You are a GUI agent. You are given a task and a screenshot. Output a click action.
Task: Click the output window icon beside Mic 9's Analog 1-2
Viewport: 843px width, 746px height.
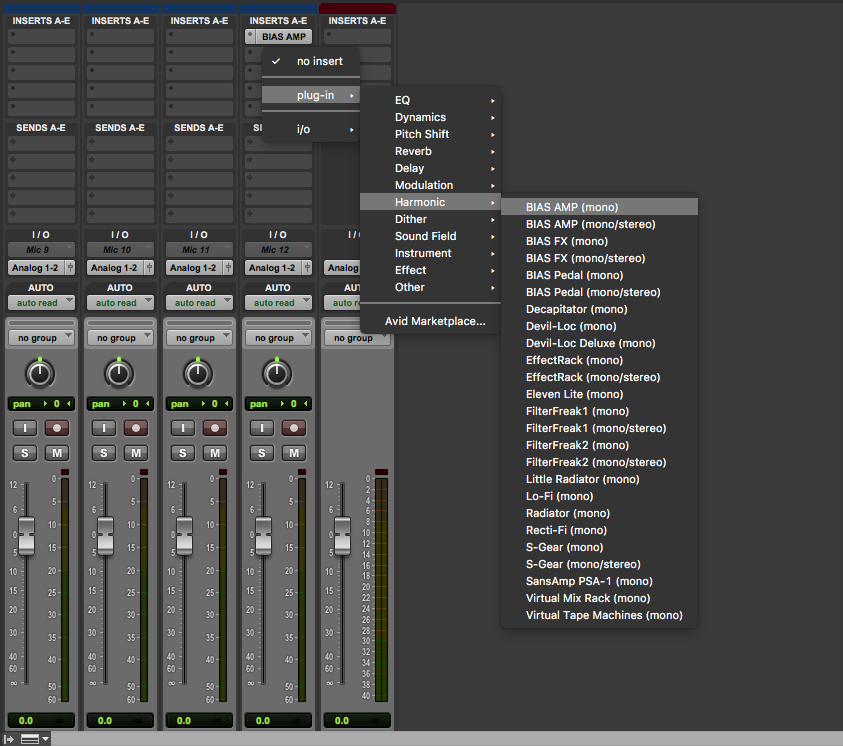point(70,268)
